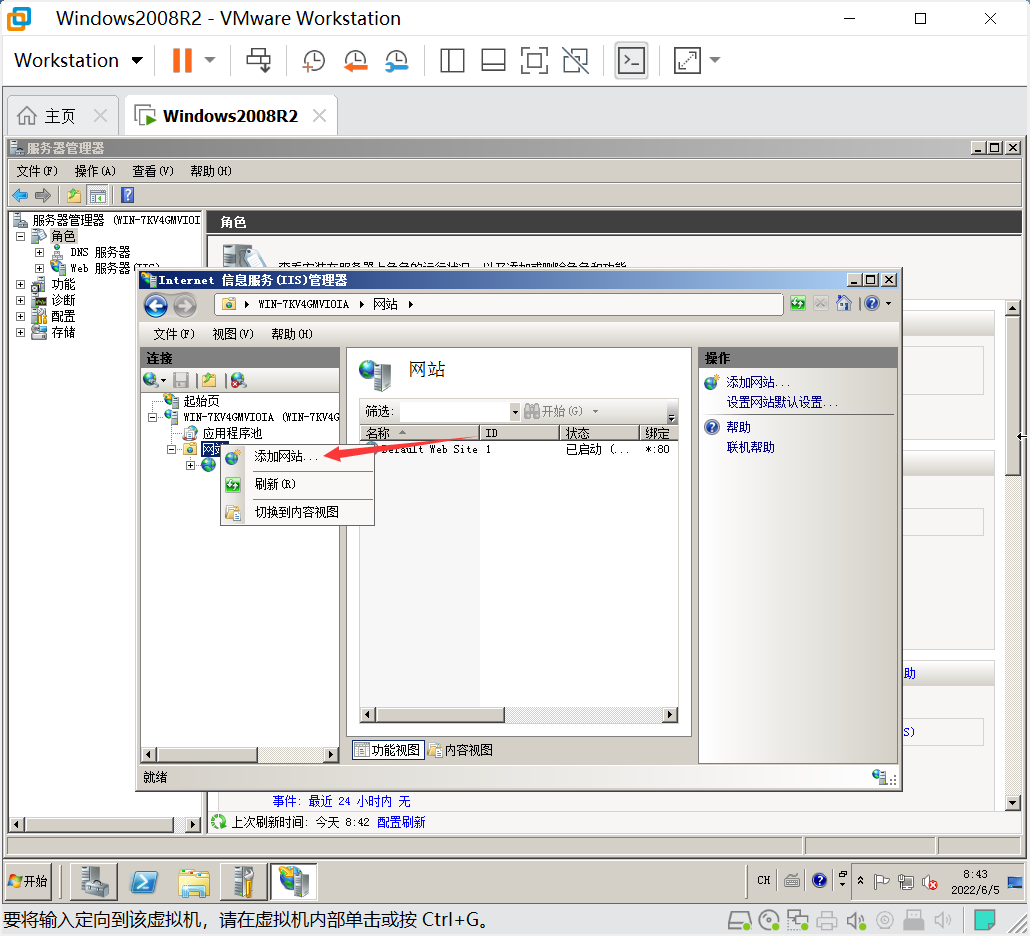Toggle the VMware library sidebar view icon
The width and height of the screenshot is (1030, 936).
[452, 60]
